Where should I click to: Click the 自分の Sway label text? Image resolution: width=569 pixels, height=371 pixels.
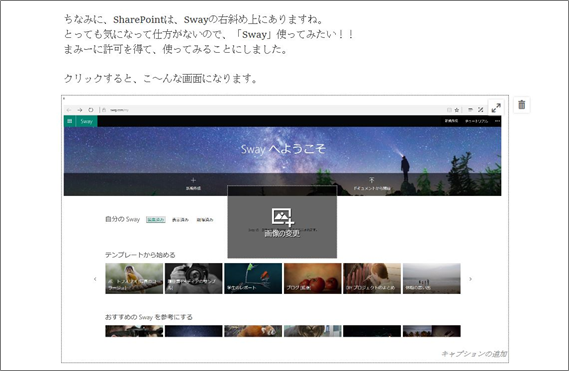coord(122,219)
